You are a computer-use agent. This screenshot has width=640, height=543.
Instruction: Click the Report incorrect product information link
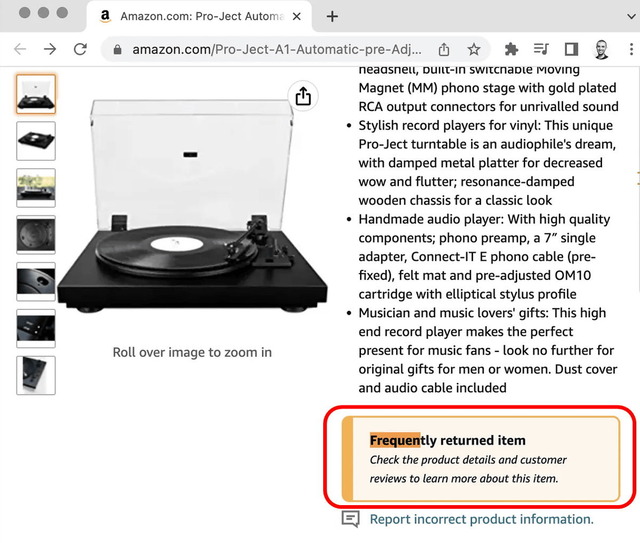[x=481, y=519]
